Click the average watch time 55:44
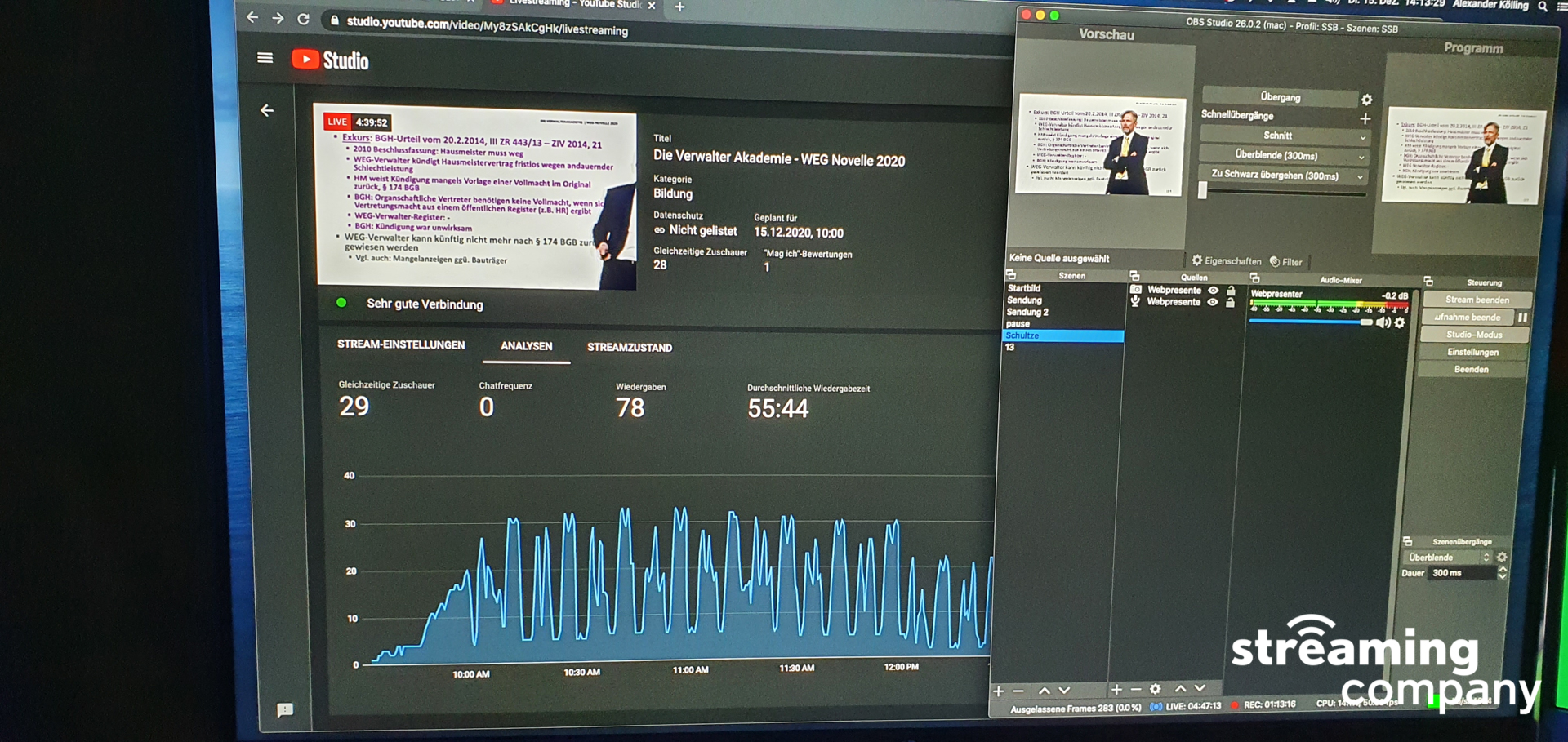Image resolution: width=1568 pixels, height=742 pixels. 777,409
